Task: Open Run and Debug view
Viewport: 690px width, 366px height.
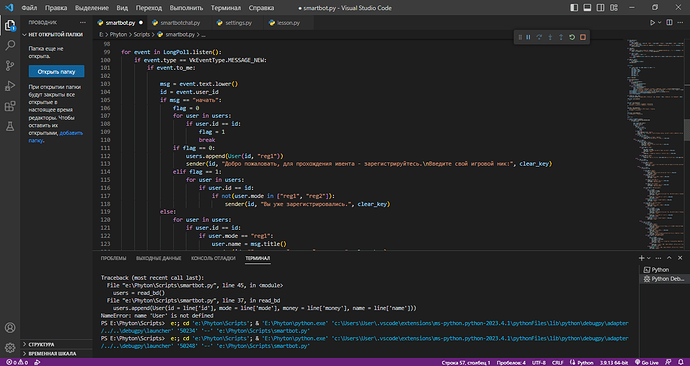Action: [x=10, y=86]
